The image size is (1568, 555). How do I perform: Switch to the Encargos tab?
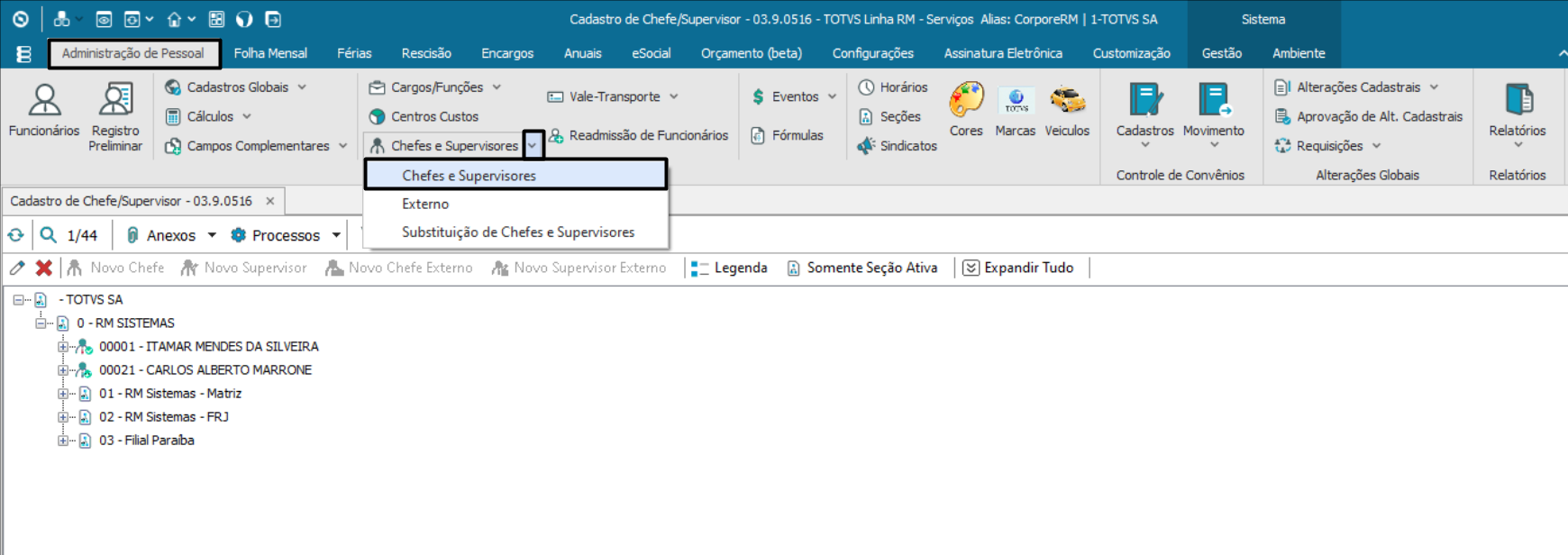pos(507,53)
